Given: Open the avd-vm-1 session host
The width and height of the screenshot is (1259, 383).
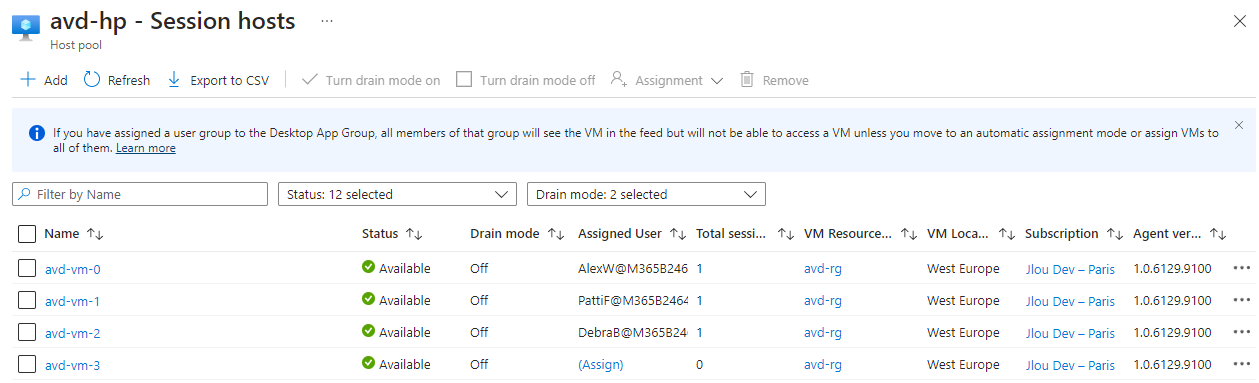Looking at the screenshot, I should point(72,301).
